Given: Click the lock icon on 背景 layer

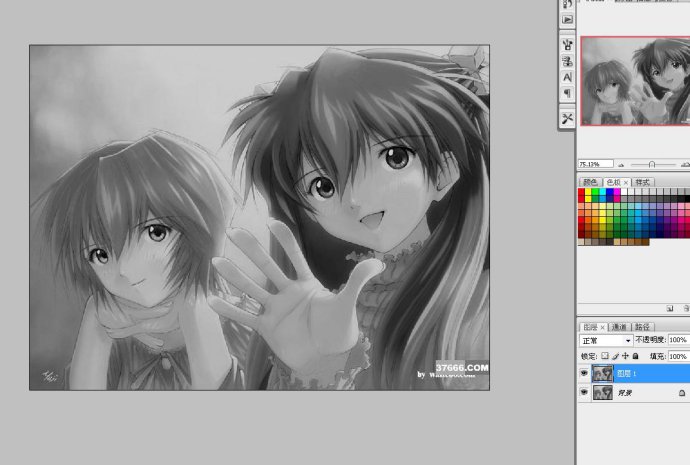Looking at the screenshot, I should point(682,393).
